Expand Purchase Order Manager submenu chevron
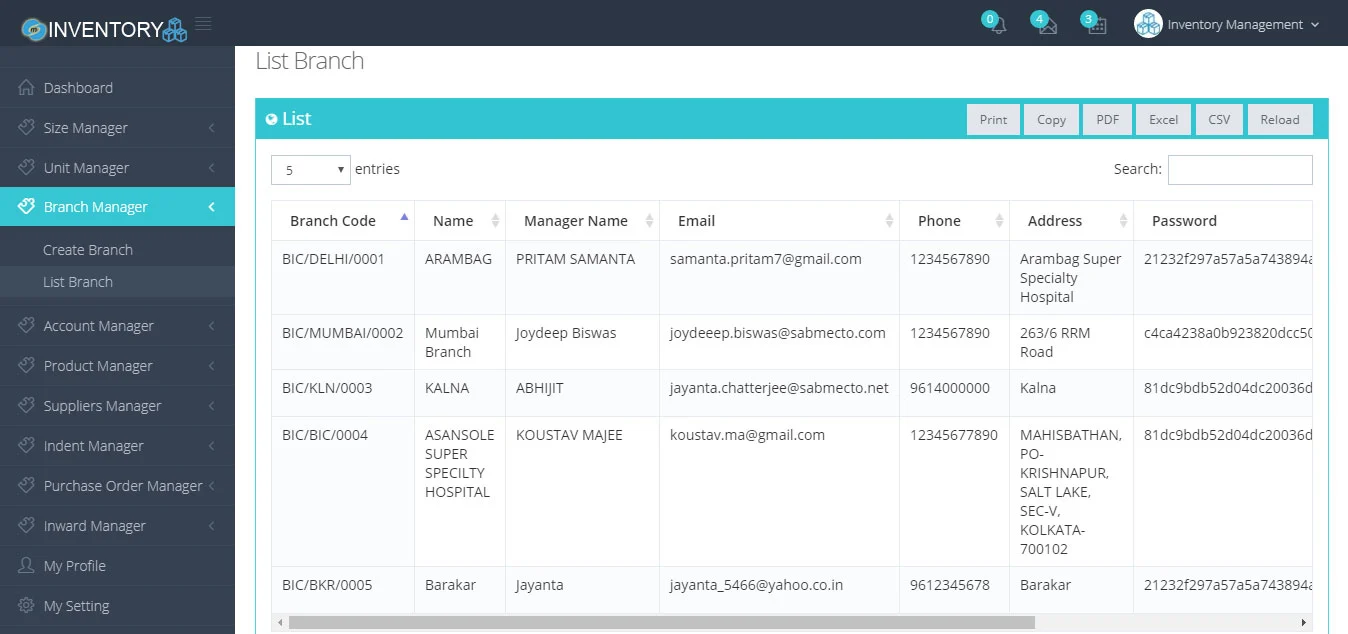Screen dimensions: 1348x634 [212, 486]
